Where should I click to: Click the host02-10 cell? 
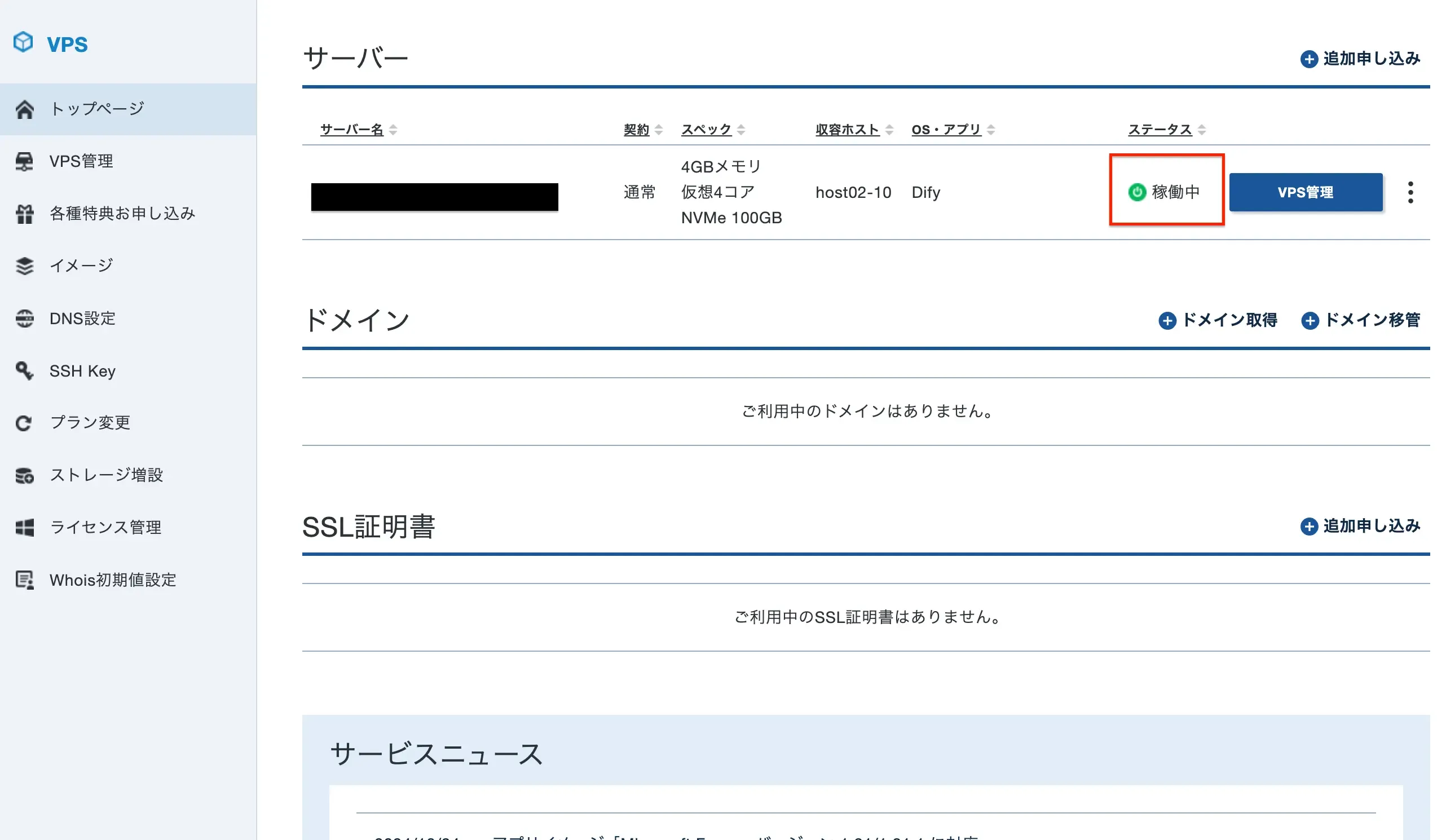853,192
